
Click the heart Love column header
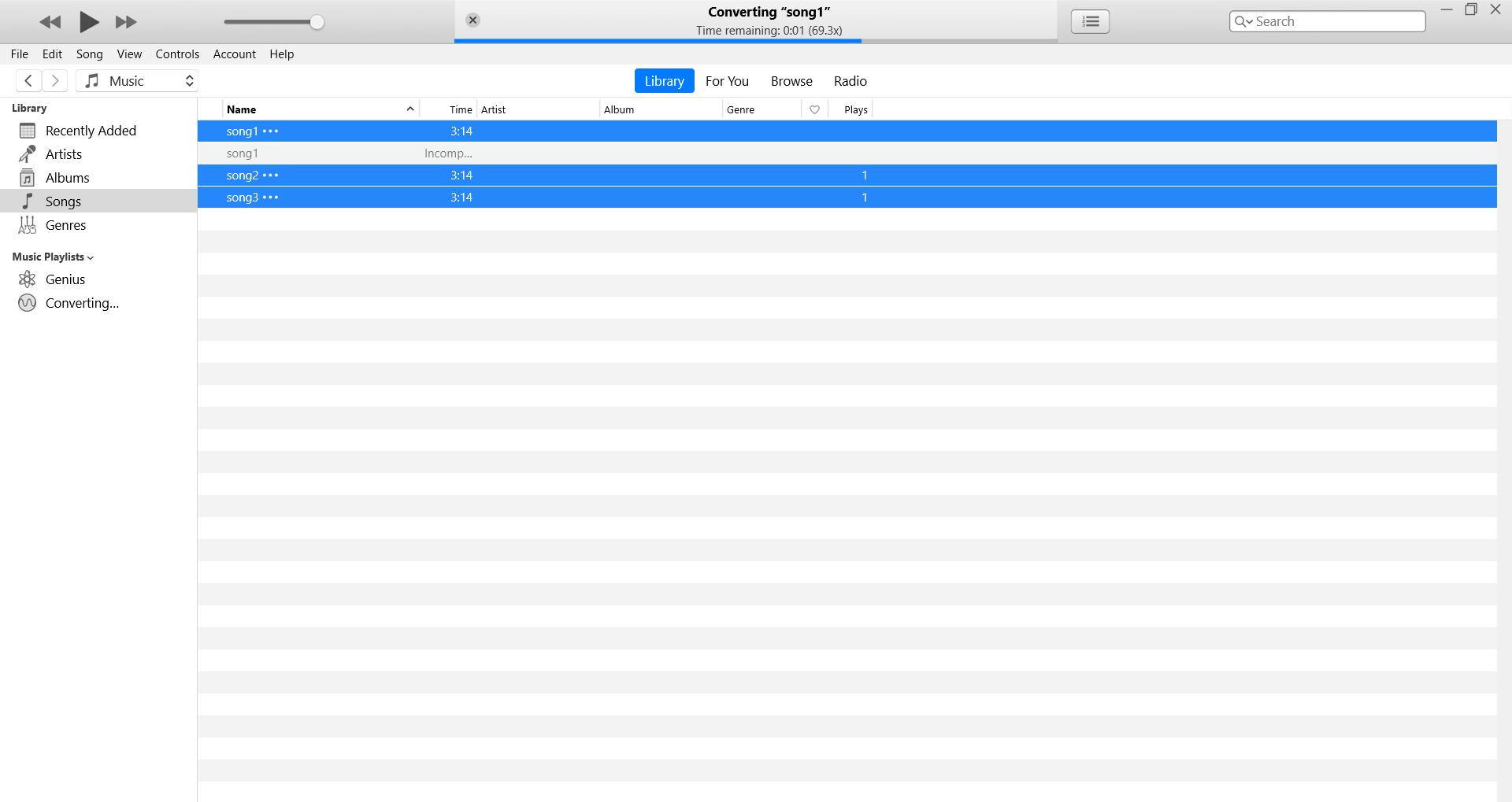pos(814,109)
